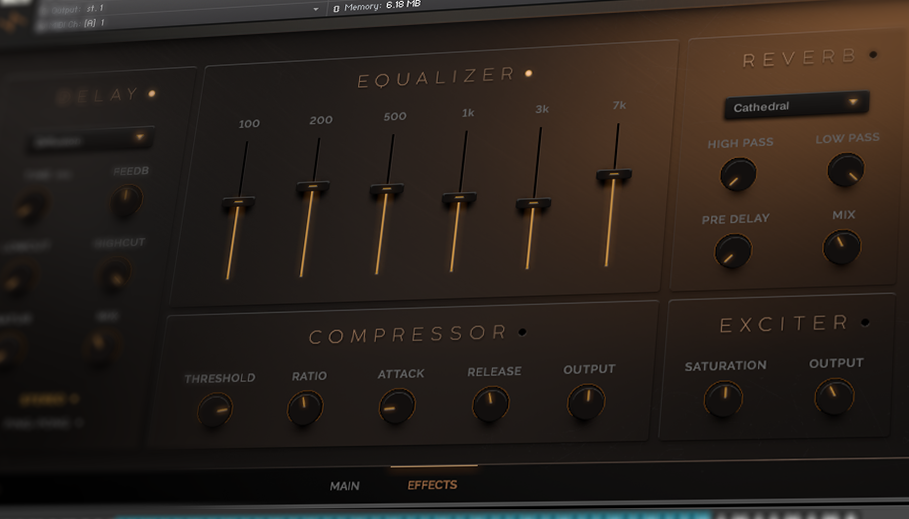The image size is (909, 519).
Task: Click the Compressor Attack knob
Action: [397, 407]
